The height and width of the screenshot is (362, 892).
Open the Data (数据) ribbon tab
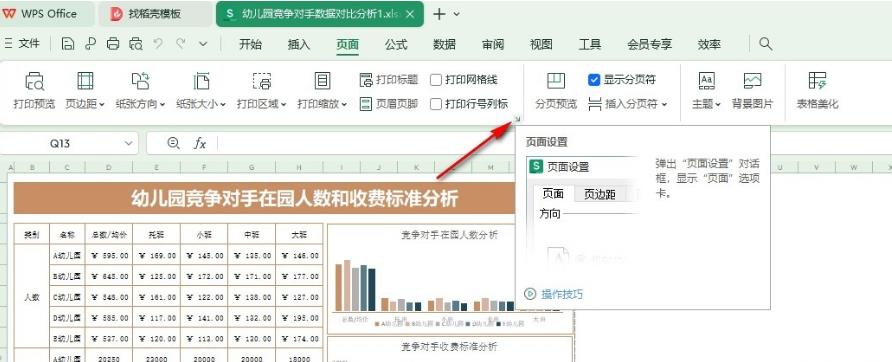click(444, 44)
